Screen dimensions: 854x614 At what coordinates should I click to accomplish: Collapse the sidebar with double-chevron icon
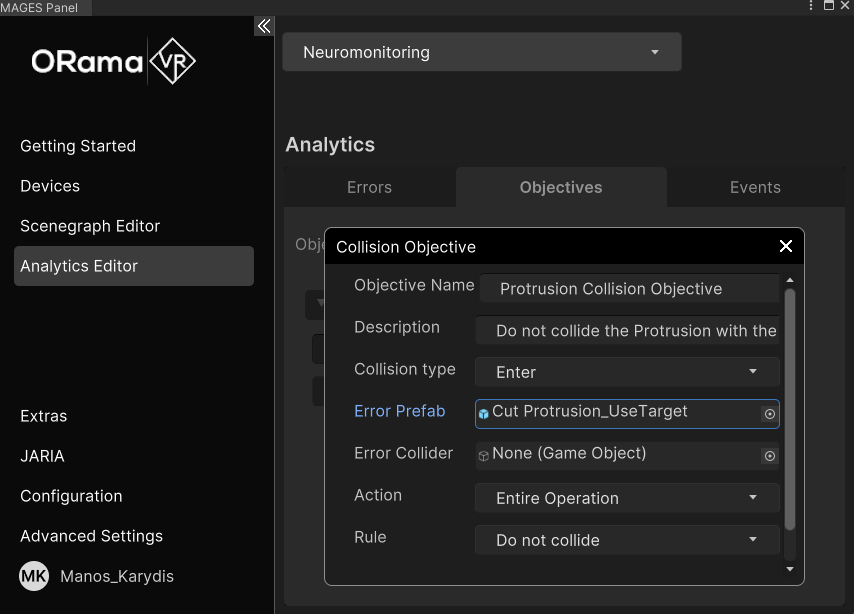(263, 26)
